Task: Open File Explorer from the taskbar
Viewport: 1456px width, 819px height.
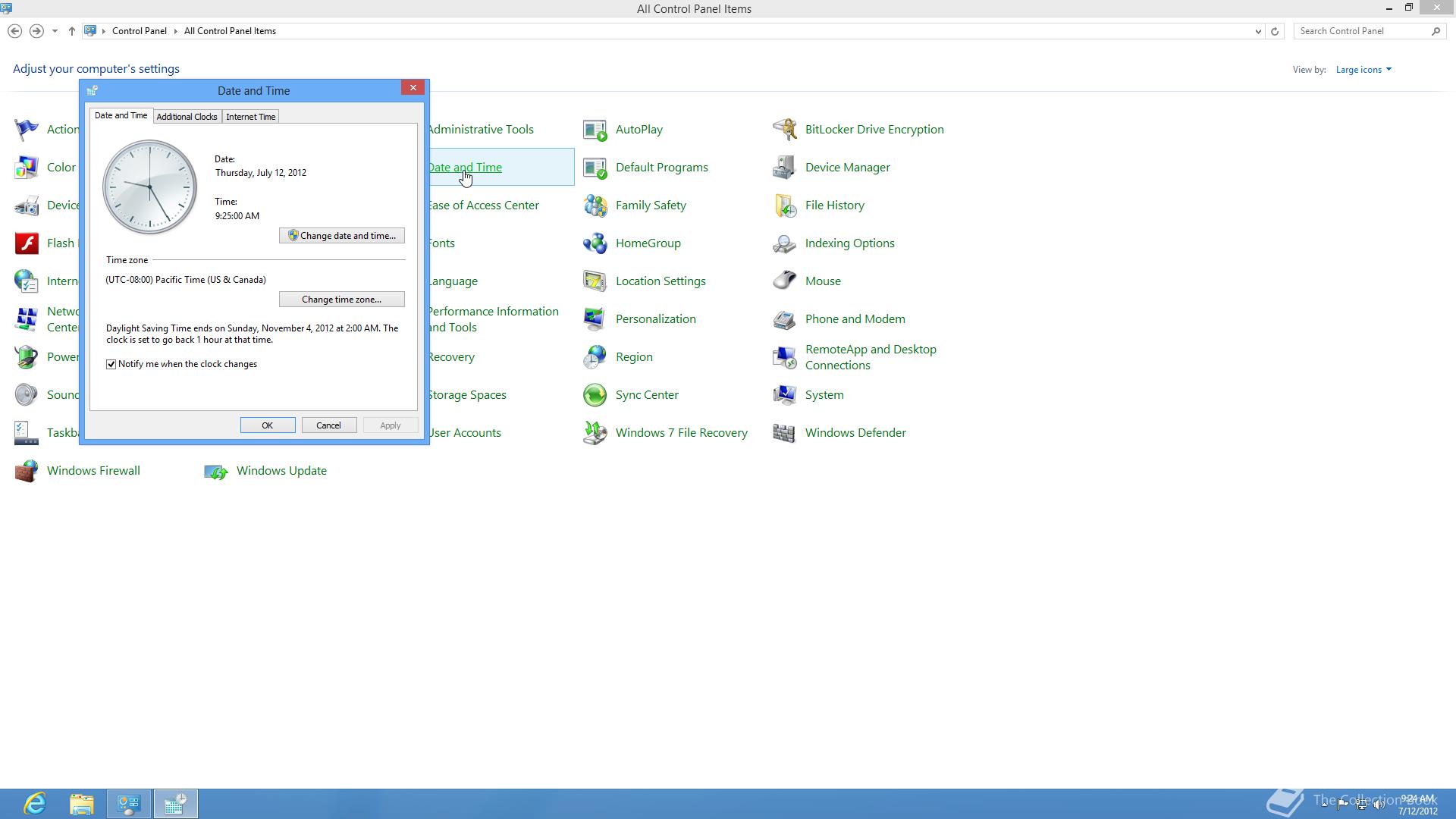Action: click(x=81, y=804)
